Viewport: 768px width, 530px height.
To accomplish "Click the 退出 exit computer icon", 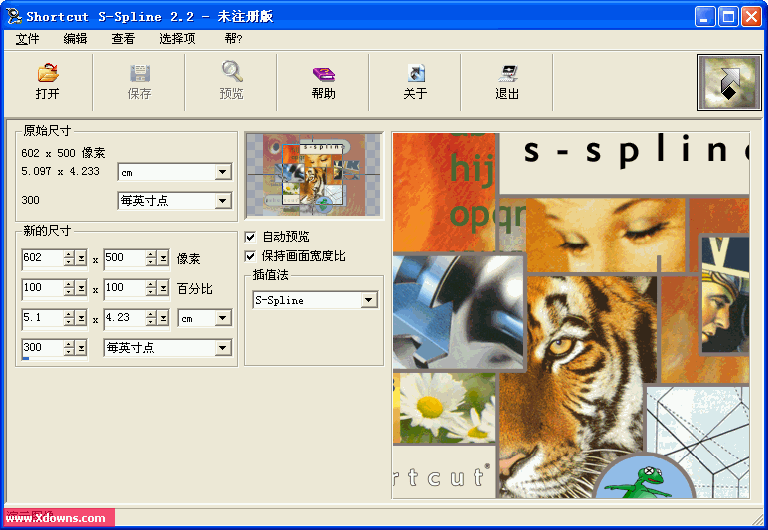I will point(507,73).
